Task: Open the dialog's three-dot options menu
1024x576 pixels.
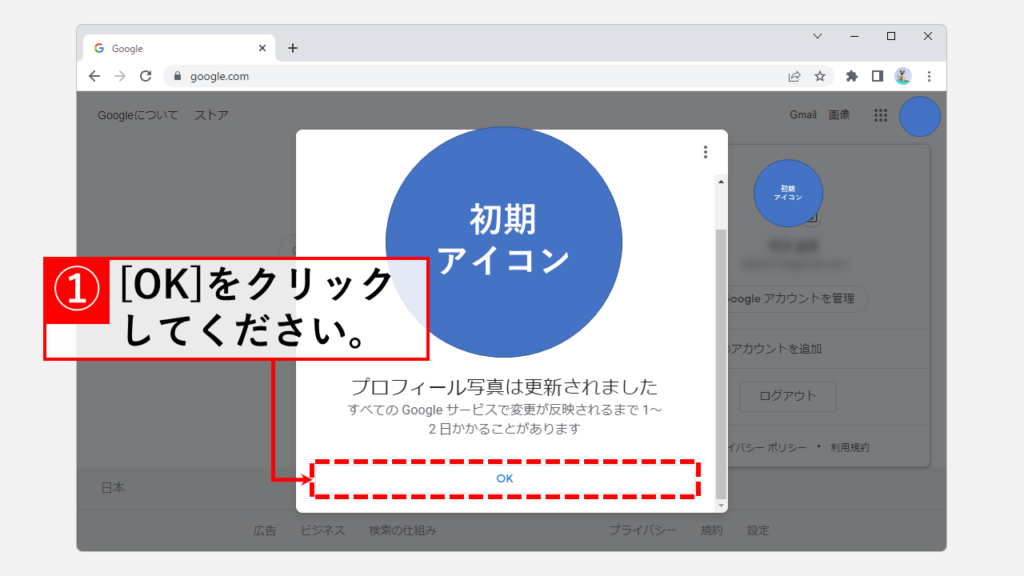Action: tap(705, 152)
